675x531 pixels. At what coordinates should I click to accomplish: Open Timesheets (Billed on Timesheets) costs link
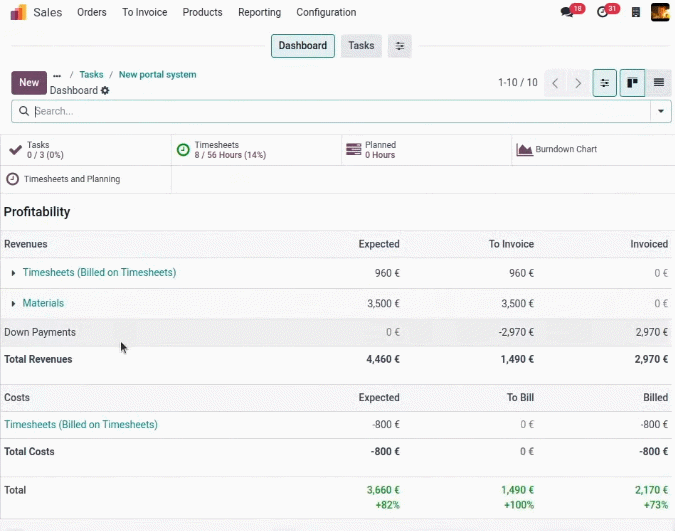pos(81,424)
